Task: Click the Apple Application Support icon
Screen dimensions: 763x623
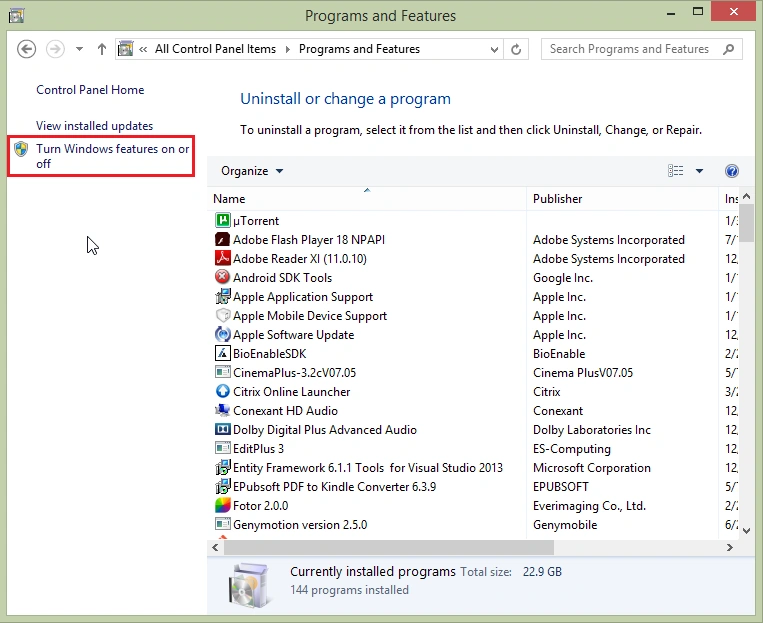Action: tap(222, 296)
